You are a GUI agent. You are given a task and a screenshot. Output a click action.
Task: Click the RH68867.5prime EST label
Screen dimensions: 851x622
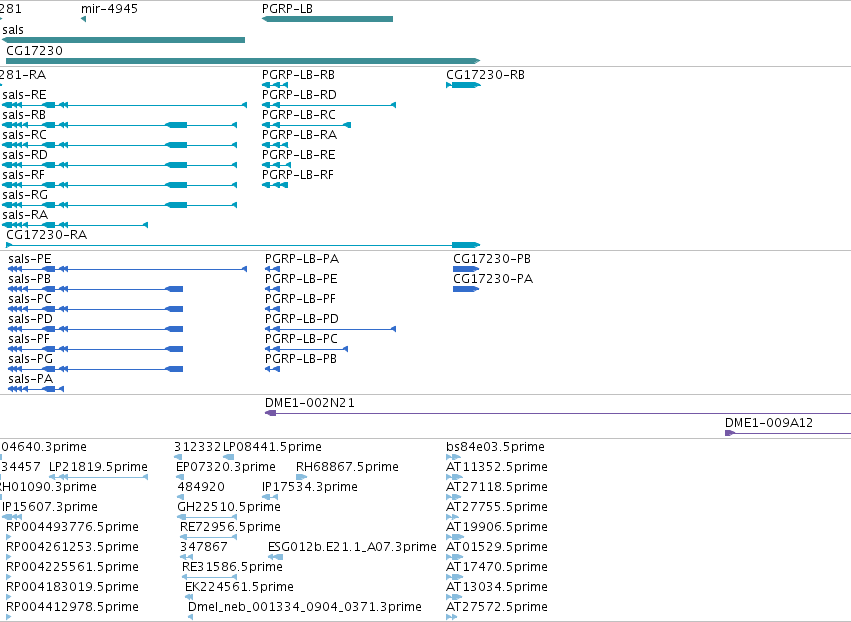point(347,467)
